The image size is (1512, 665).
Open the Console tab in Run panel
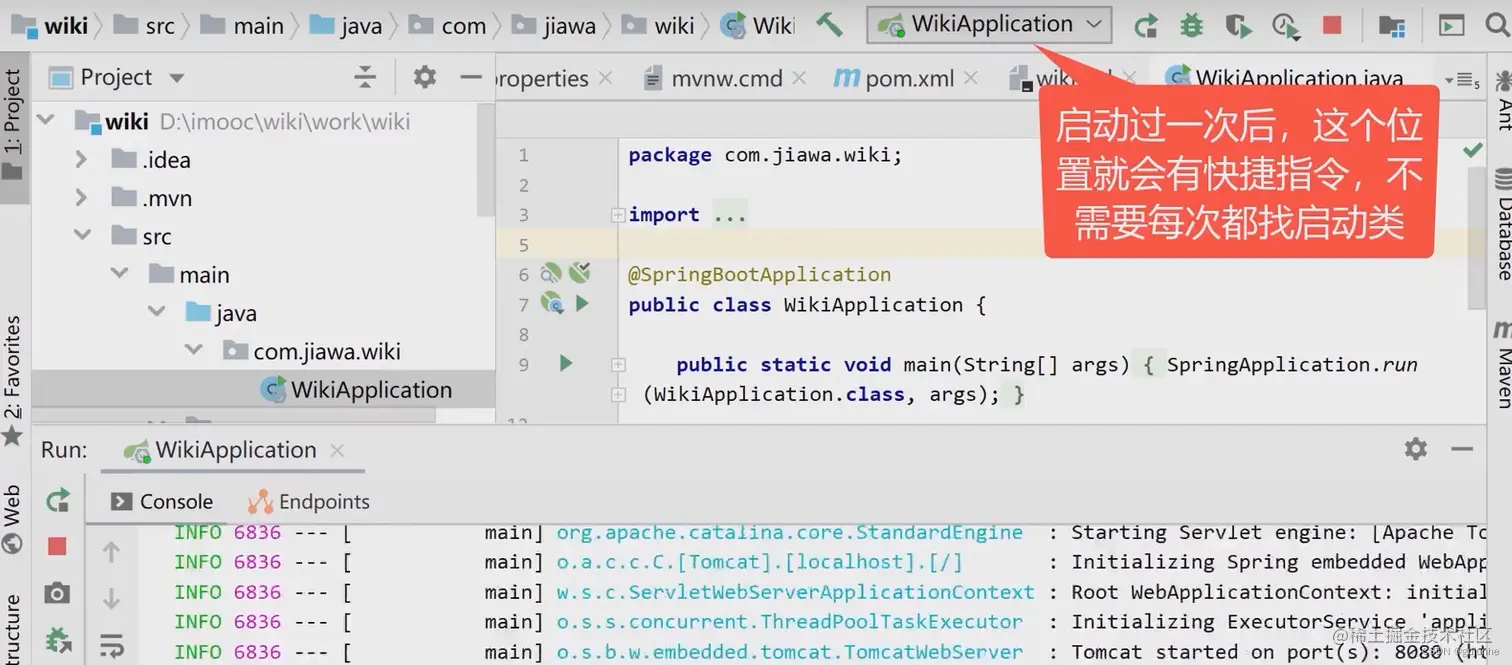coord(162,501)
